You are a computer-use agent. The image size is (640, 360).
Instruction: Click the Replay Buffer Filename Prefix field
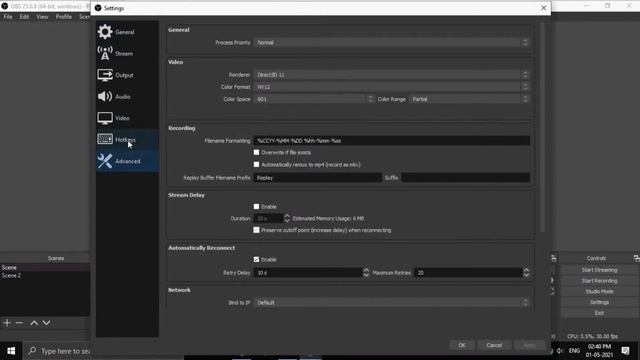tap(318, 178)
